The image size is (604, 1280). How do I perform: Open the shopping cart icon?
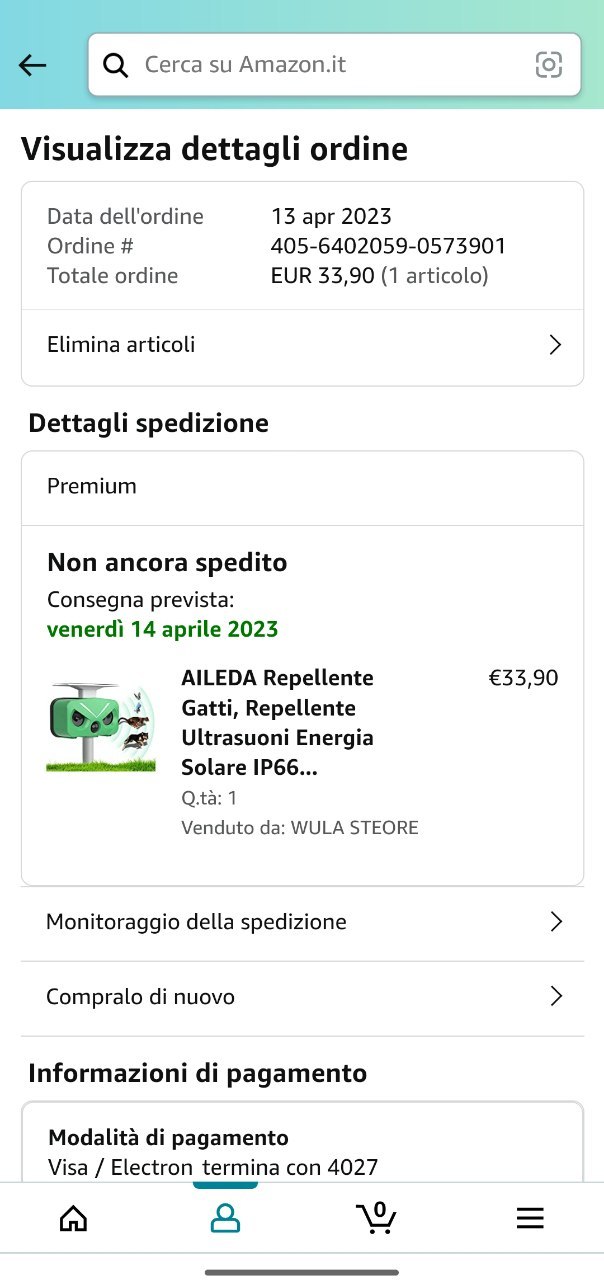(x=377, y=1217)
